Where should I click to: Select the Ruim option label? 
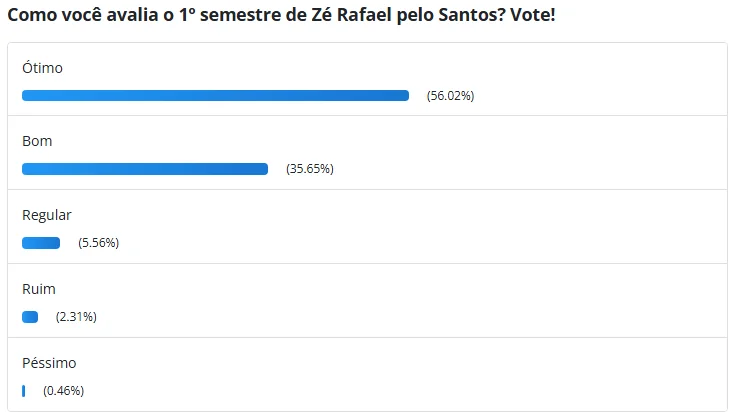pos(39,289)
